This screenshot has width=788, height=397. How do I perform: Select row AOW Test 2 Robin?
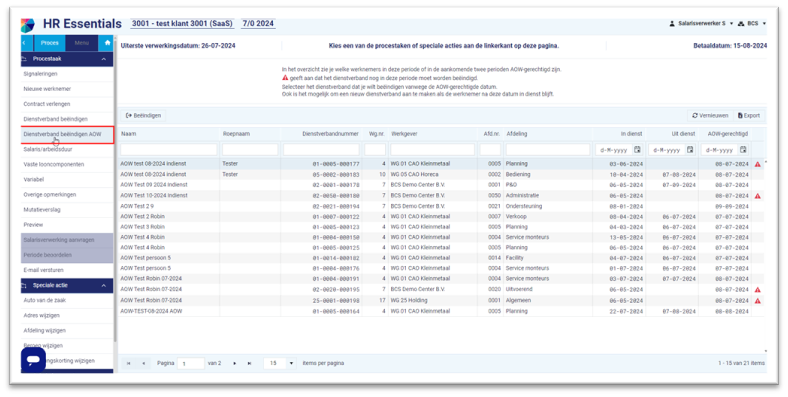pyautogui.click(x=441, y=217)
